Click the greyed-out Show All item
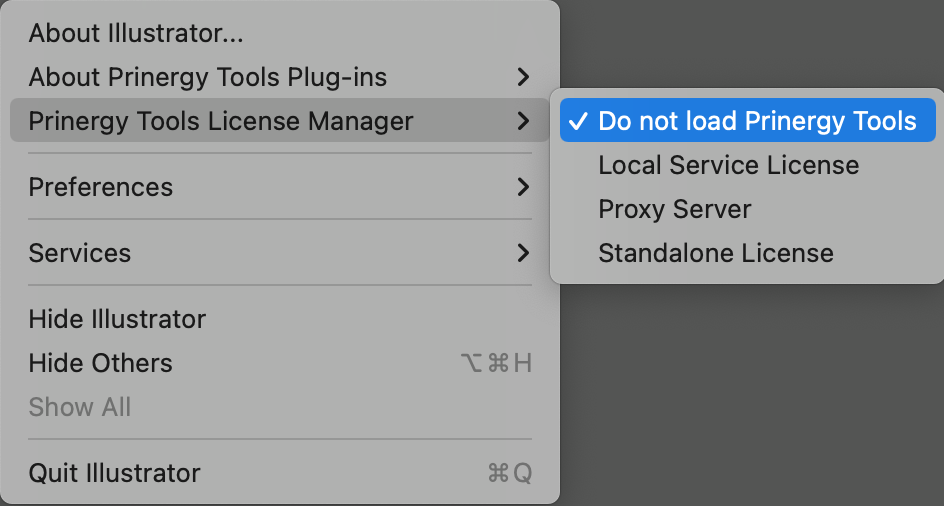This screenshot has height=506, width=944. click(80, 407)
